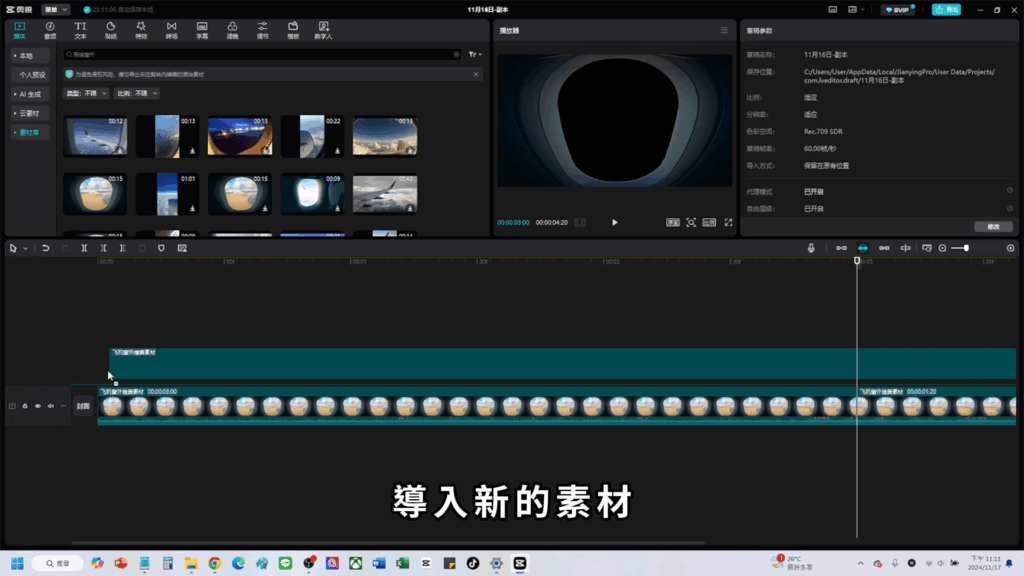Image resolution: width=1024 pixels, height=576 pixels.
Task: Open the 类型 filter dropdown
Action: pos(86,93)
